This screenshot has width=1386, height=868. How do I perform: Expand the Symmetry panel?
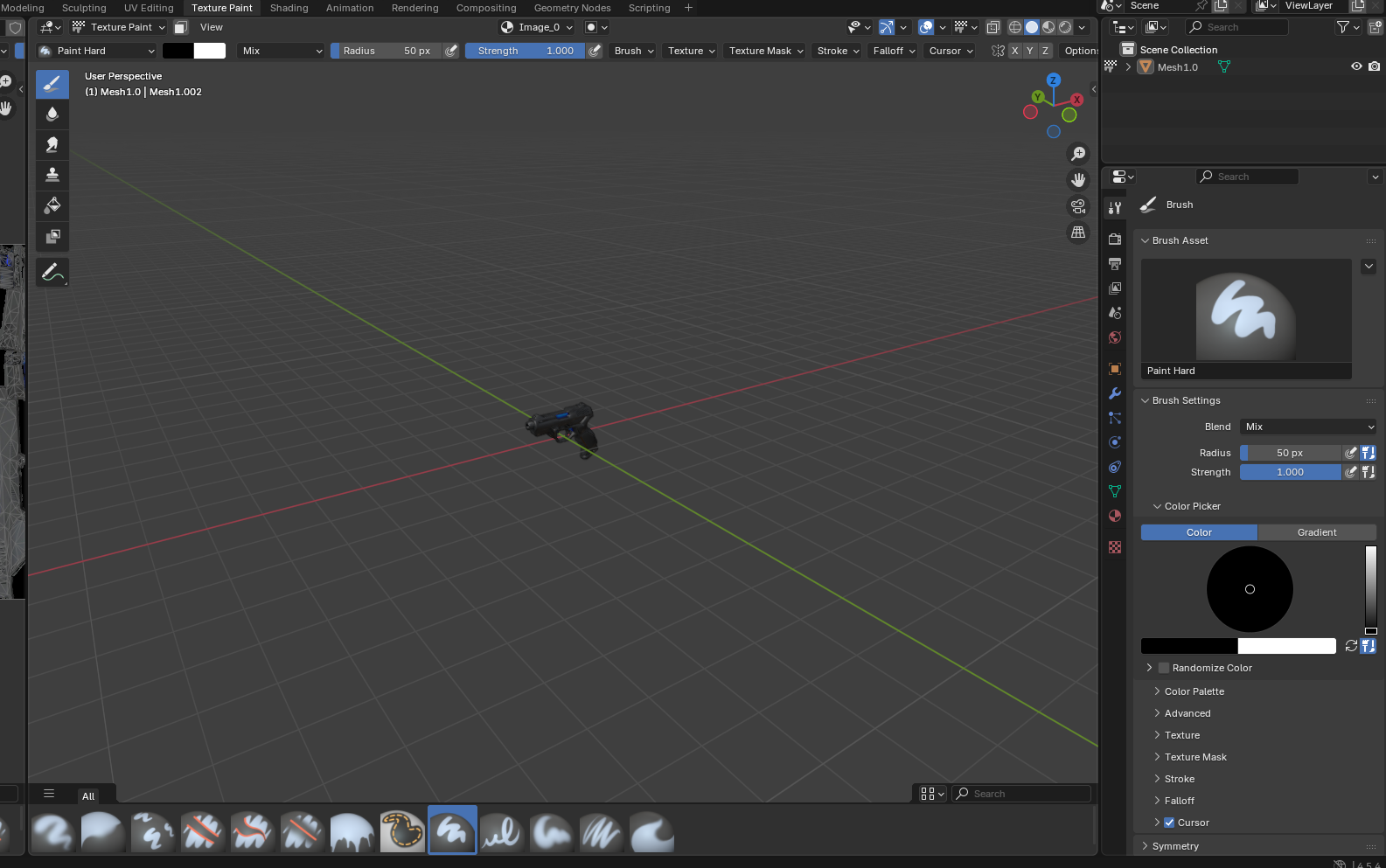[x=1175, y=846]
